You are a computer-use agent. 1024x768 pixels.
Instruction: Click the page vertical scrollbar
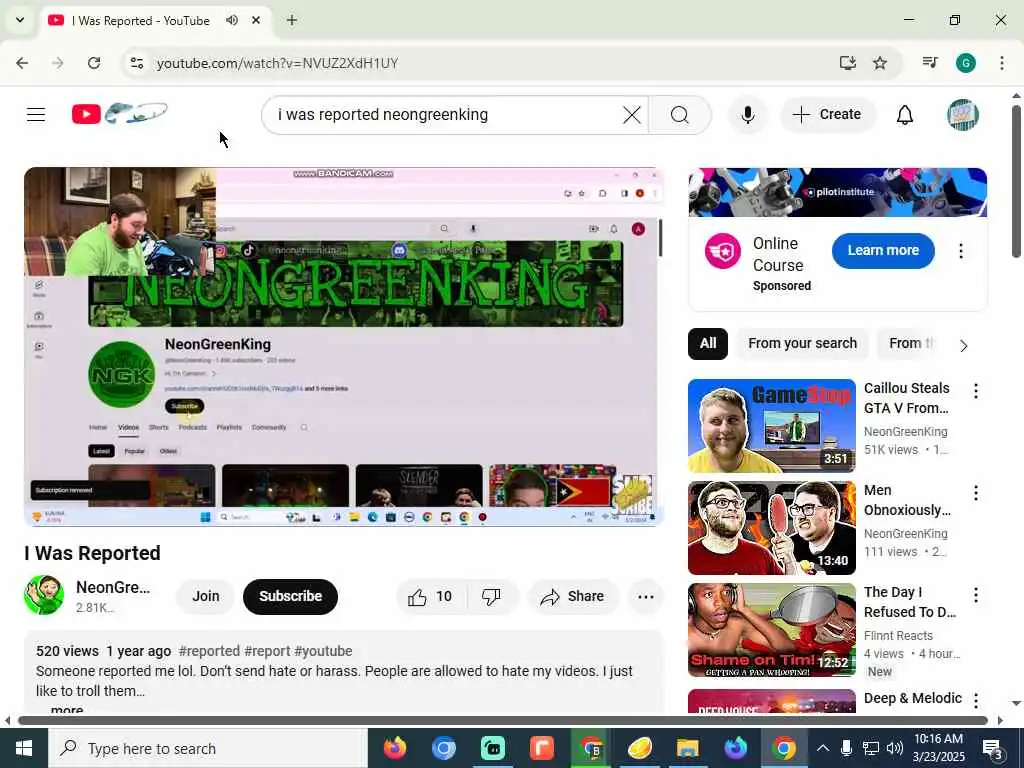pyautogui.click(x=1016, y=182)
